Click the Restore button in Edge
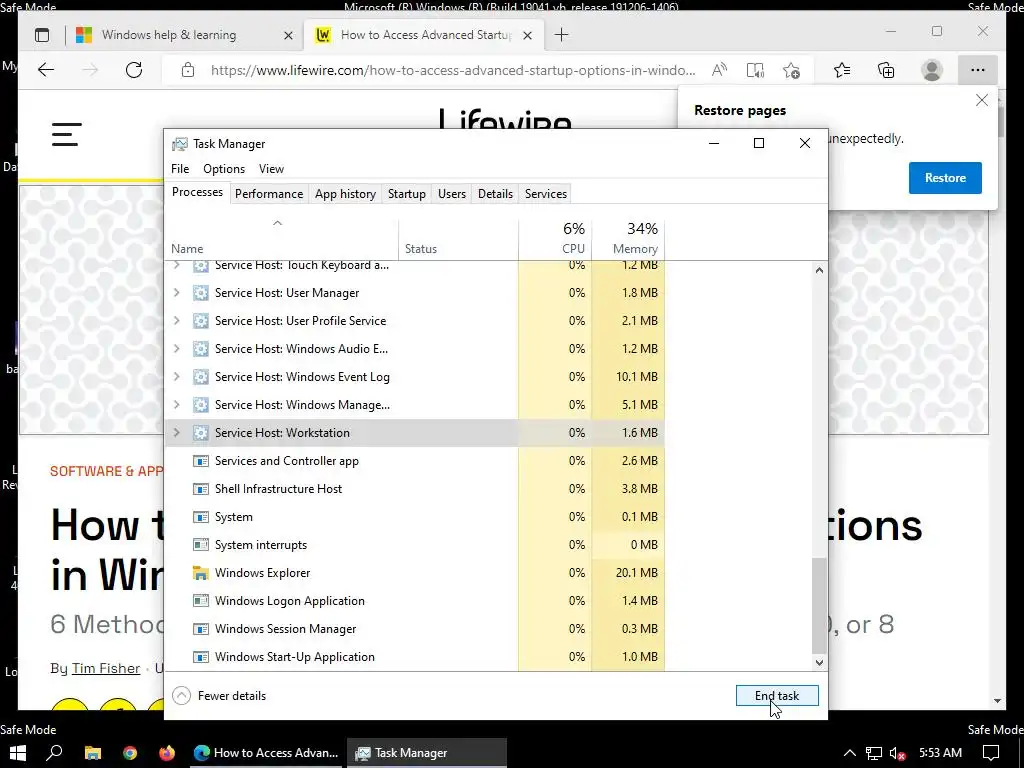The image size is (1024, 768). 945,178
